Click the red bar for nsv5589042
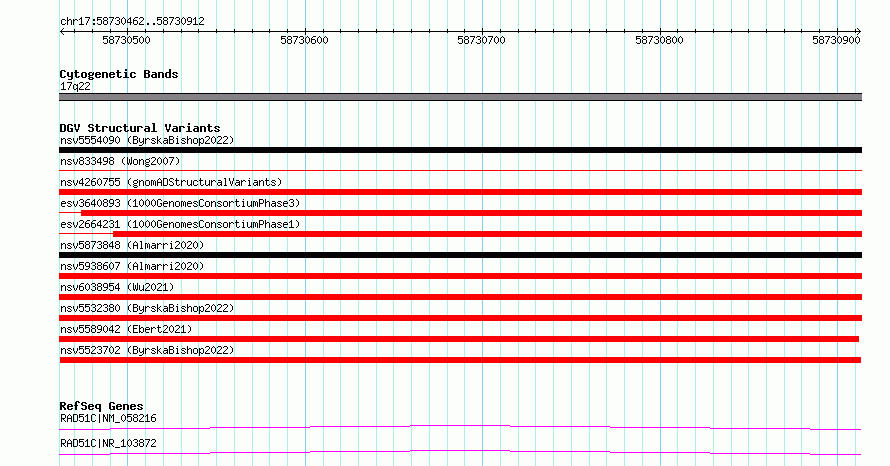The height and width of the screenshot is (466, 890). 459,339
